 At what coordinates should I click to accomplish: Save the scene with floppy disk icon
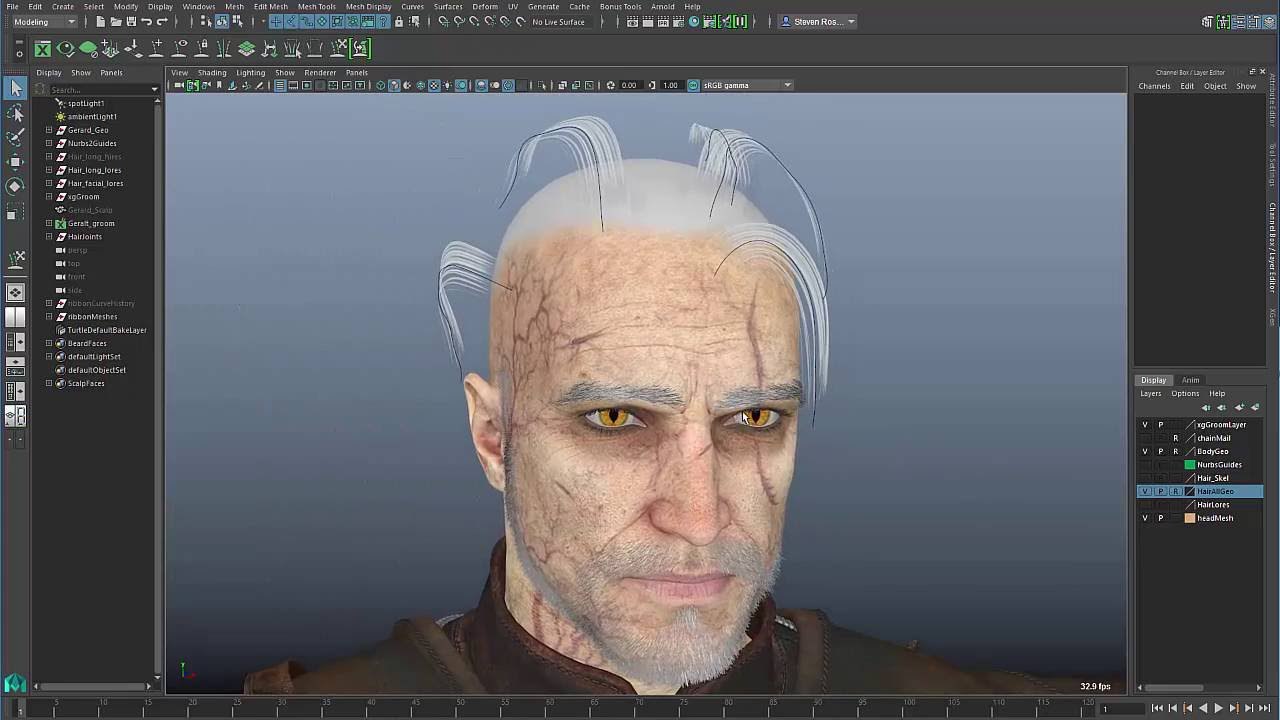point(131,21)
